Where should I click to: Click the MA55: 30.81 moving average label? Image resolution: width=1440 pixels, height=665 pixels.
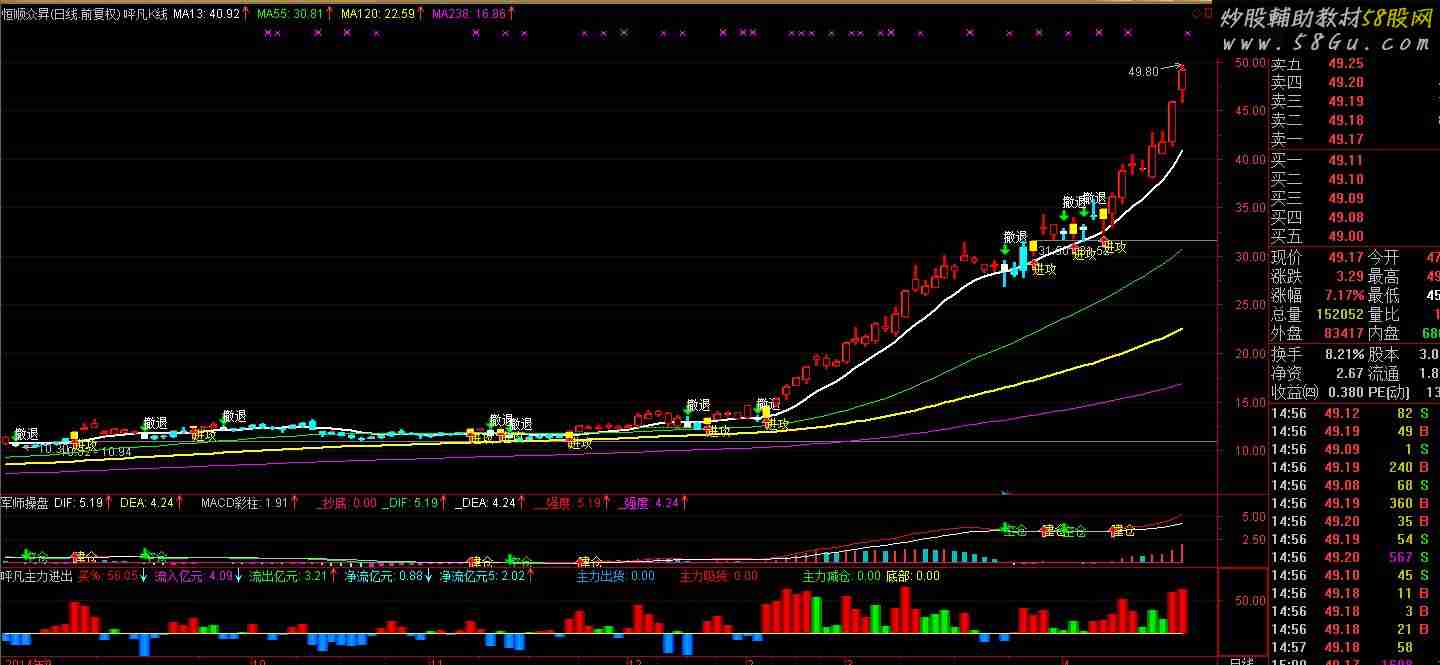(x=290, y=15)
